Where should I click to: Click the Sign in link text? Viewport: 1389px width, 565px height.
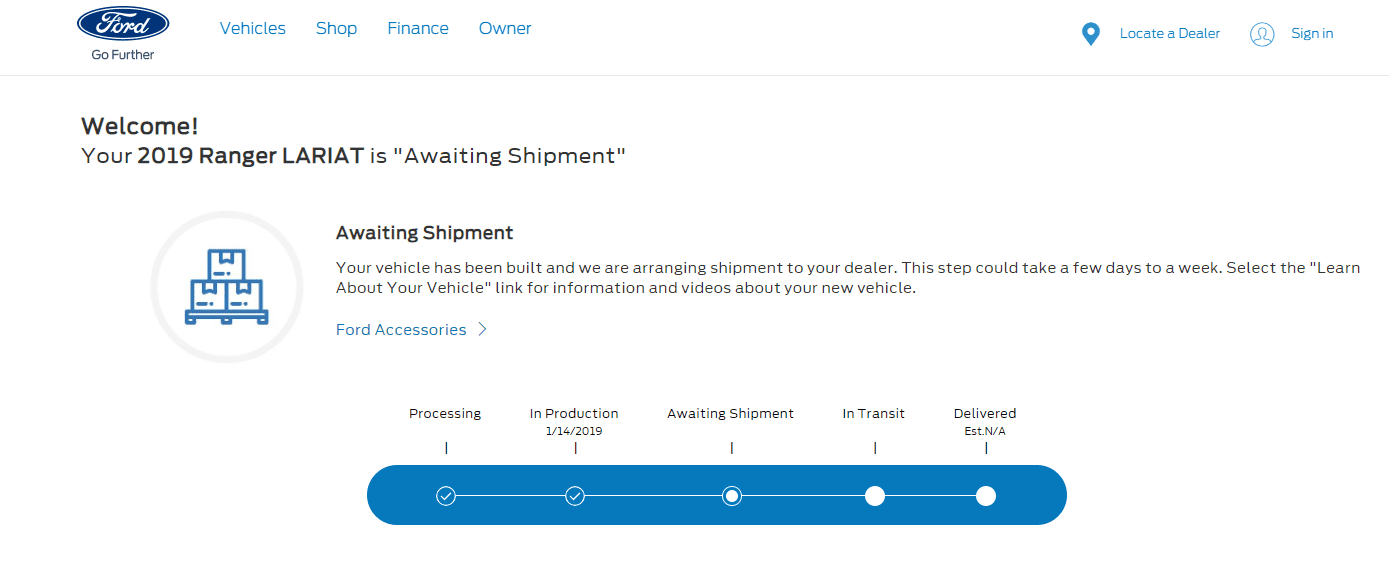[1312, 33]
